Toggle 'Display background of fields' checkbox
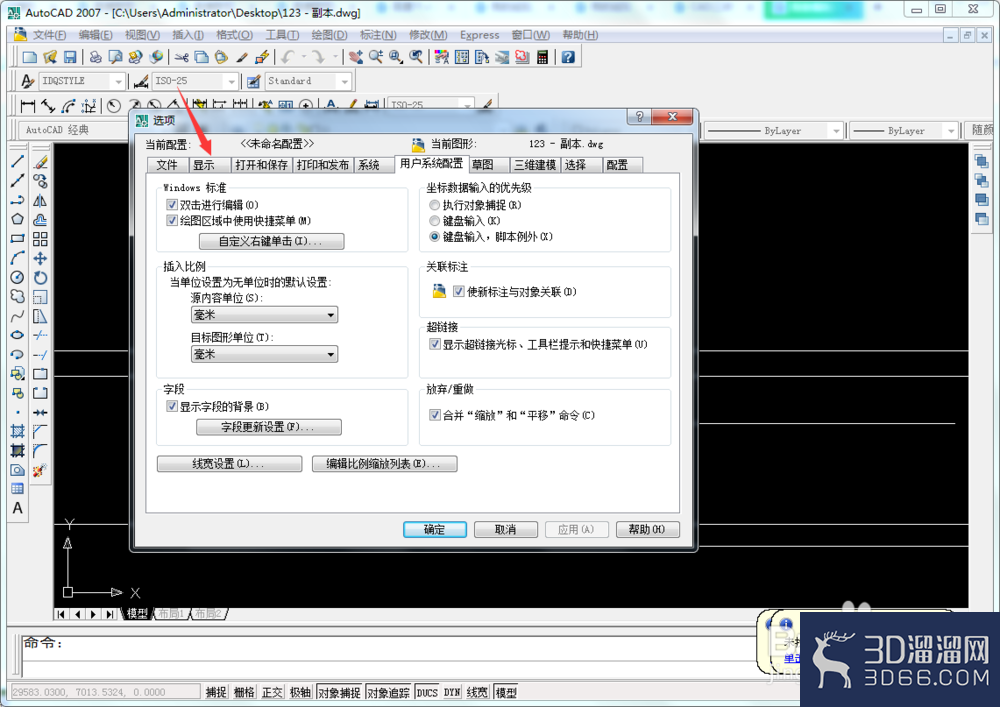 172,406
